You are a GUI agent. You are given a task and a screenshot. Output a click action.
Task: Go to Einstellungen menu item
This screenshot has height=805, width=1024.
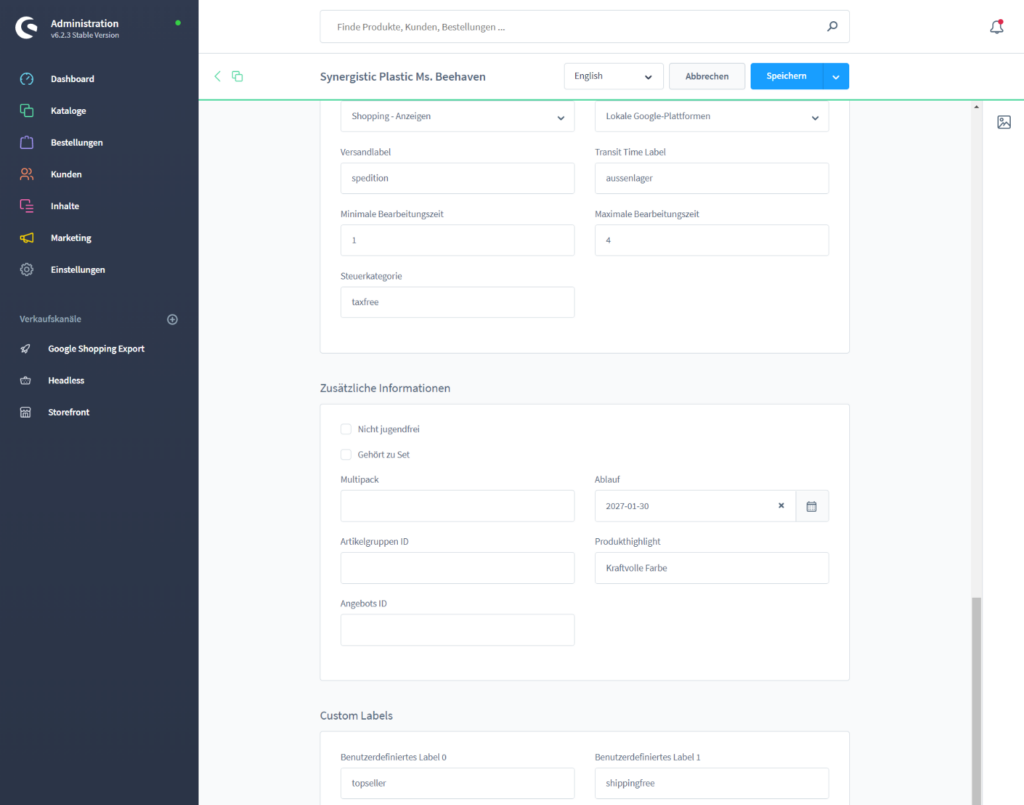click(77, 270)
